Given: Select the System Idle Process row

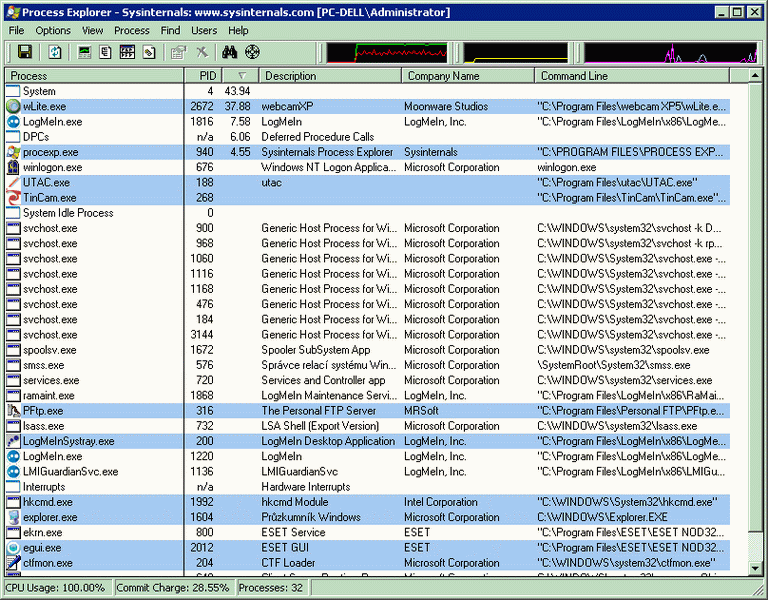Looking at the screenshot, I should pyautogui.click(x=368, y=213).
